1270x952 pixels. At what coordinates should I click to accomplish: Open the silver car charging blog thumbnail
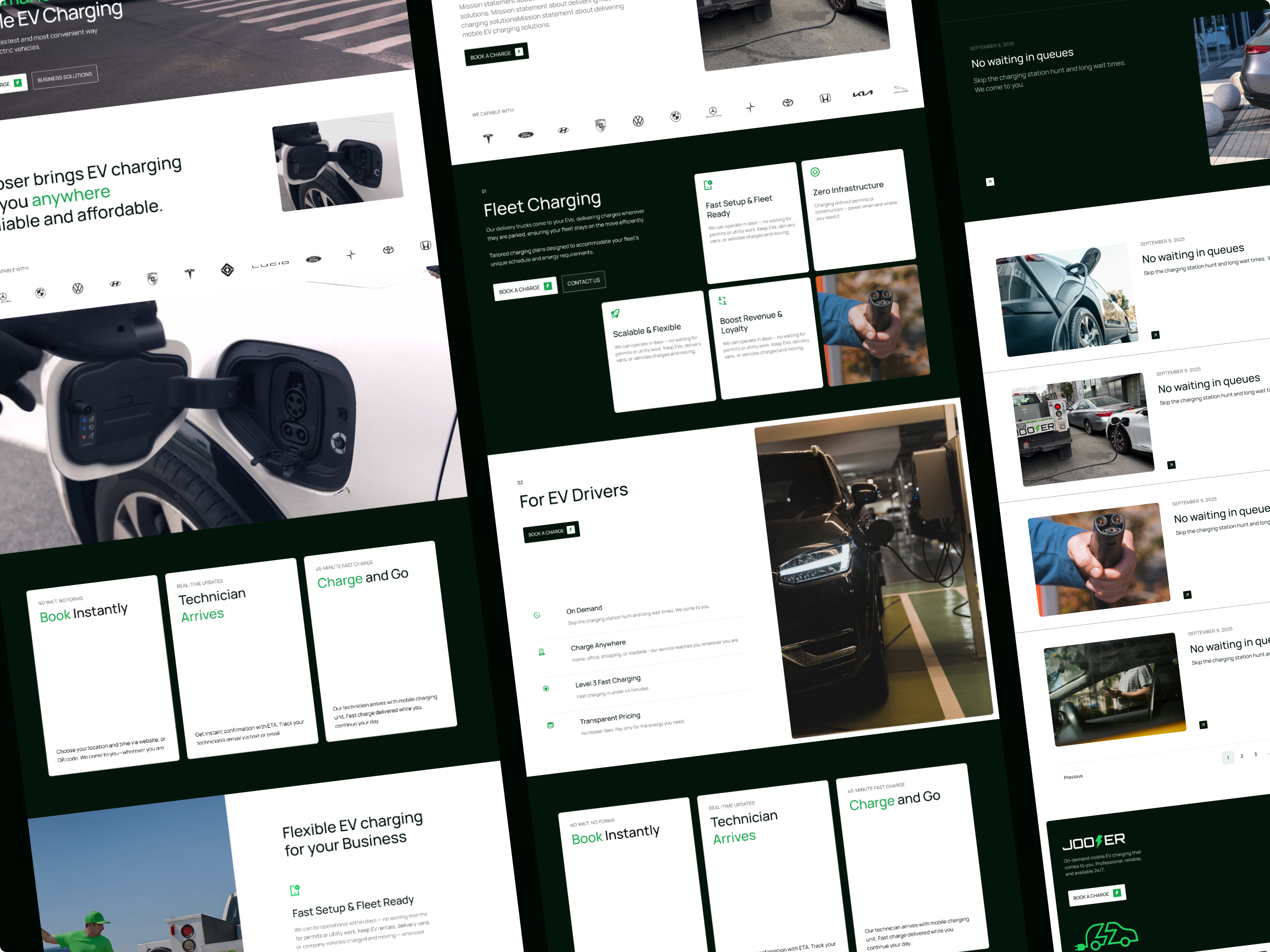click(x=1067, y=299)
